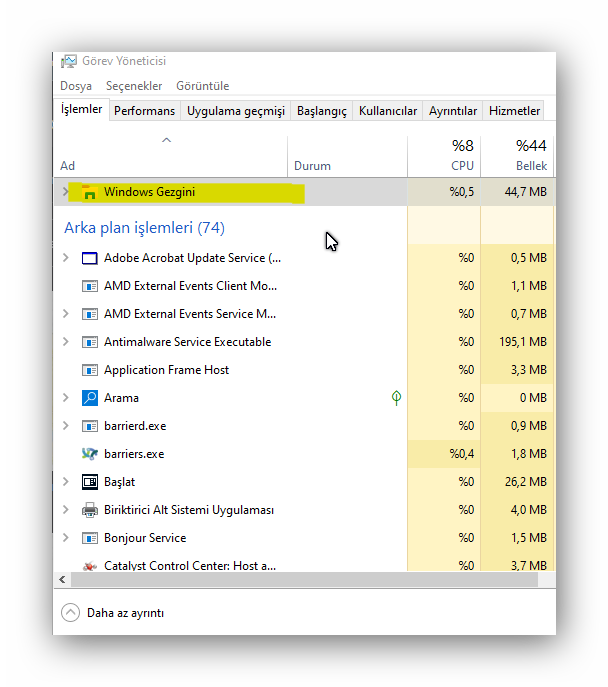Click Daha az ayrıntı button
The image size is (608, 687).
(113, 613)
